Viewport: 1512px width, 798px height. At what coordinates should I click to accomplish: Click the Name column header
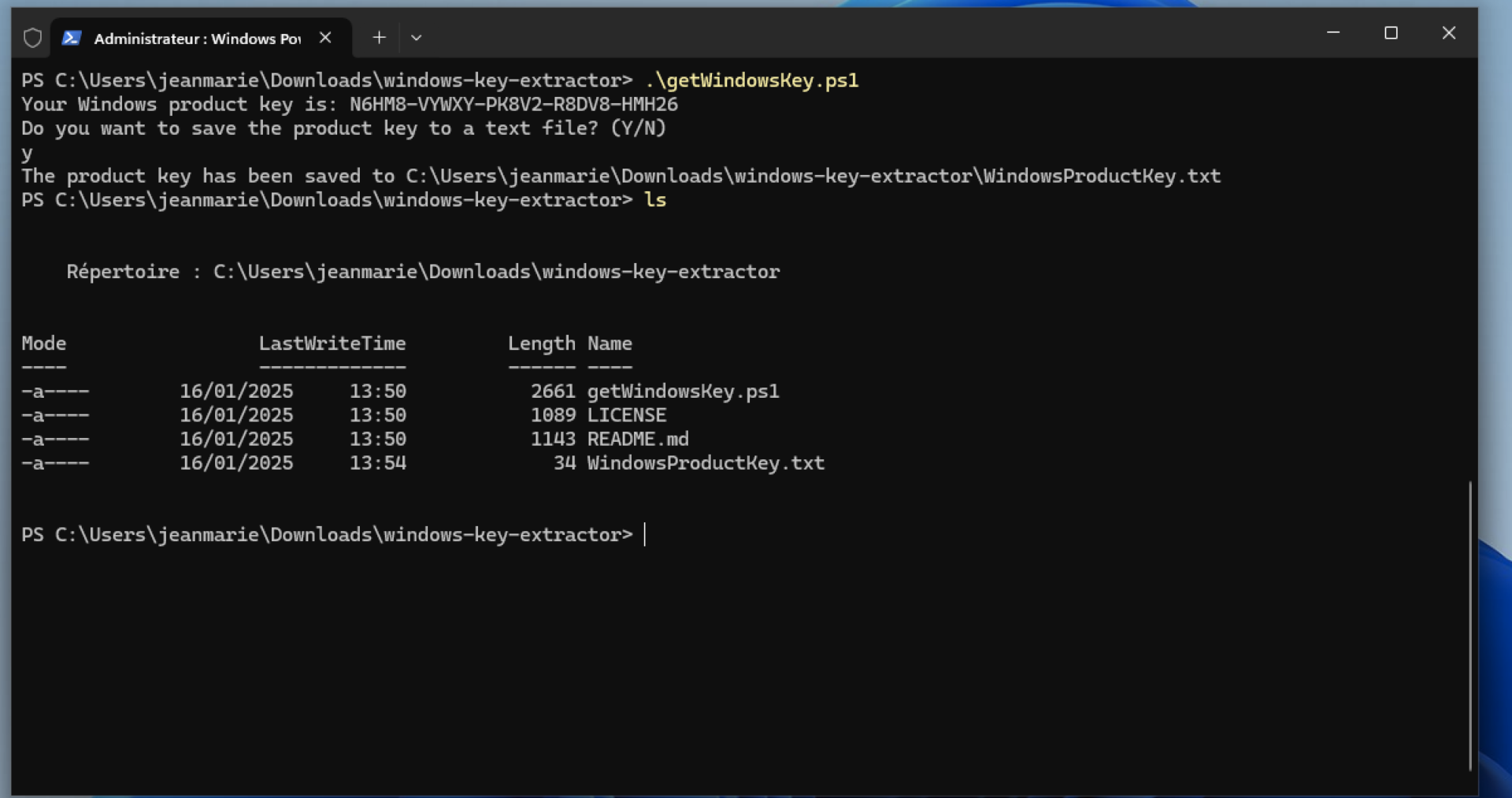610,343
